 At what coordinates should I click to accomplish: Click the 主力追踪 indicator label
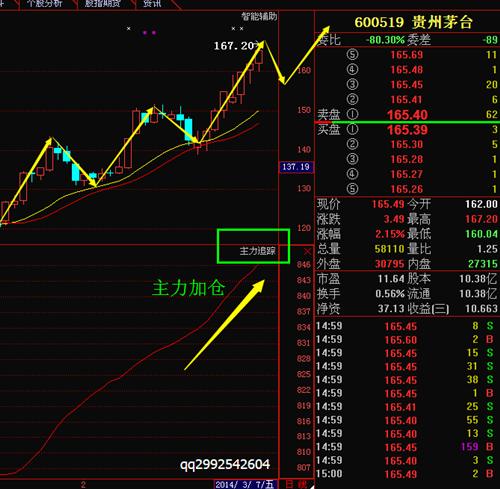pos(258,251)
